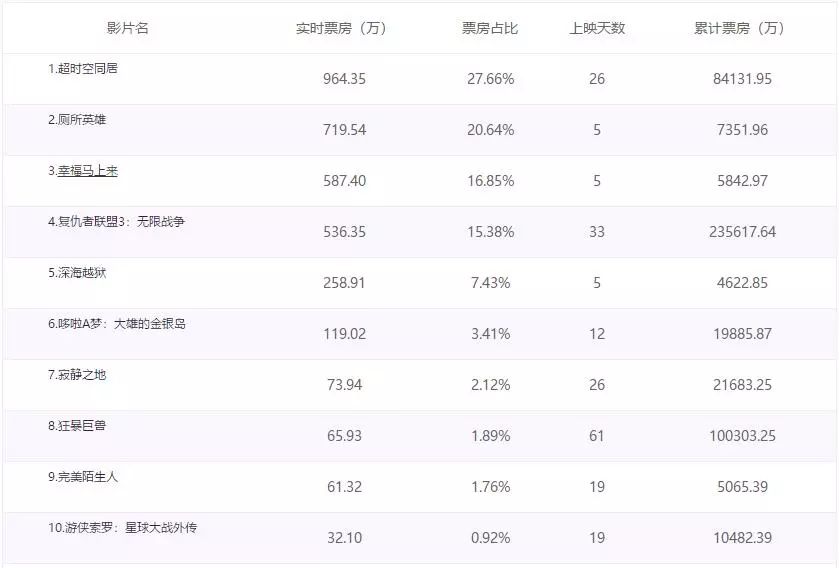Click the share percentage 1.76%
The width and height of the screenshot is (839, 568).
tap(491, 487)
